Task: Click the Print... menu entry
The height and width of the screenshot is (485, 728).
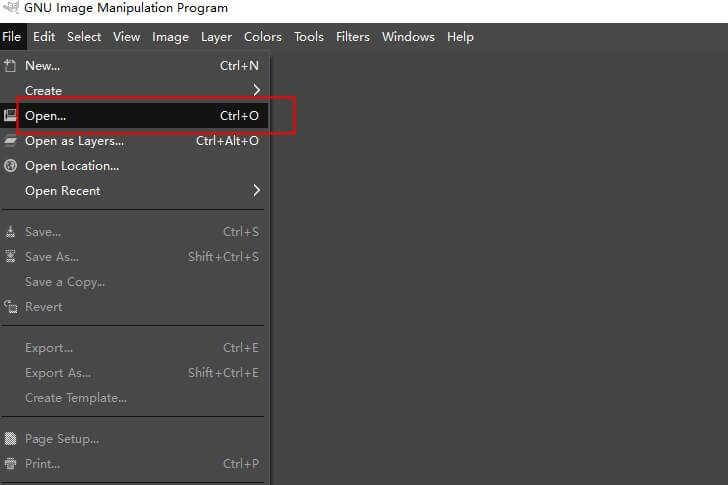Action: tap(134, 464)
